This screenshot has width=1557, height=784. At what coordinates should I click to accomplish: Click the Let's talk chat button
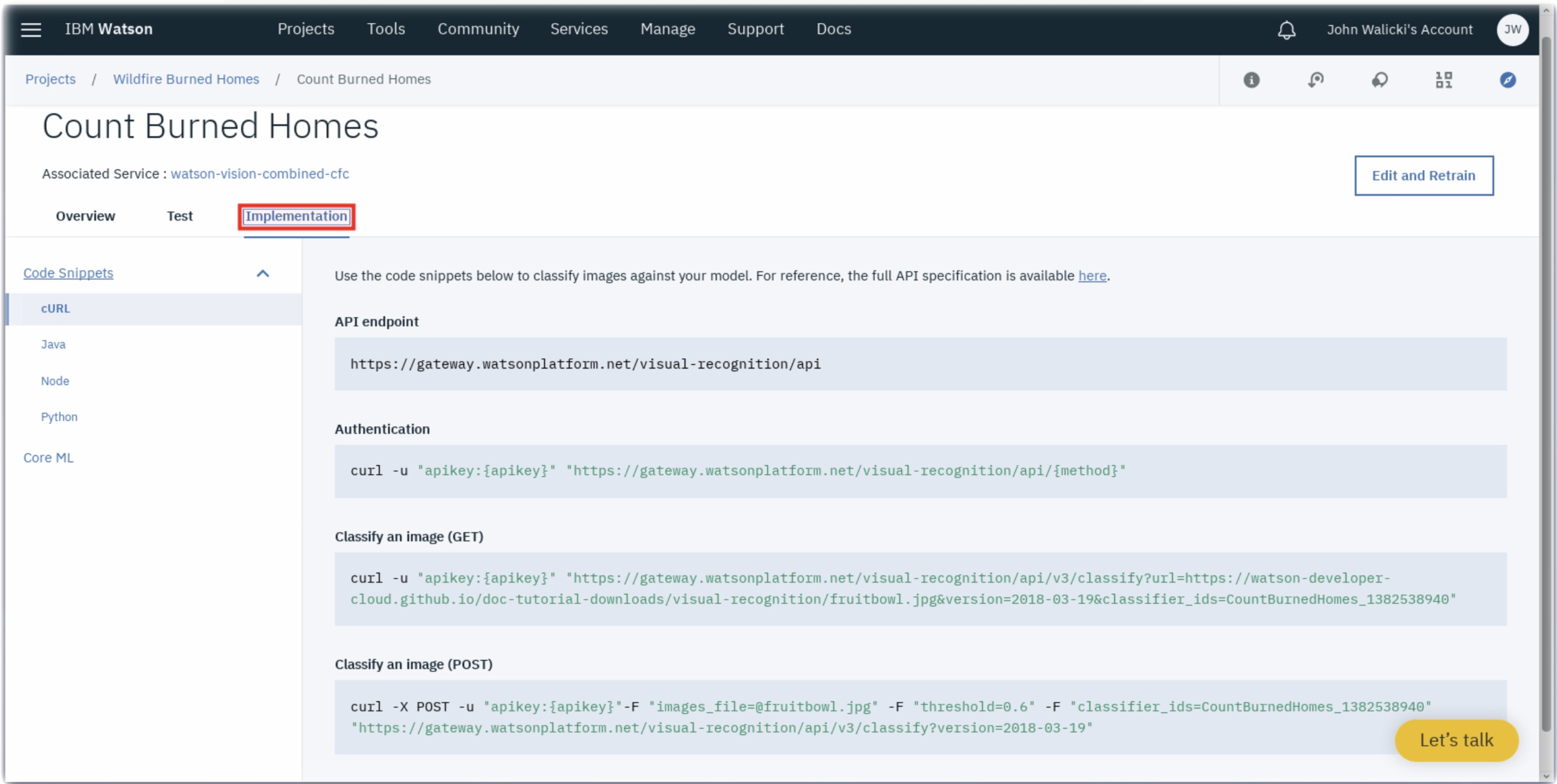pyautogui.click(x=1455, y=740)
